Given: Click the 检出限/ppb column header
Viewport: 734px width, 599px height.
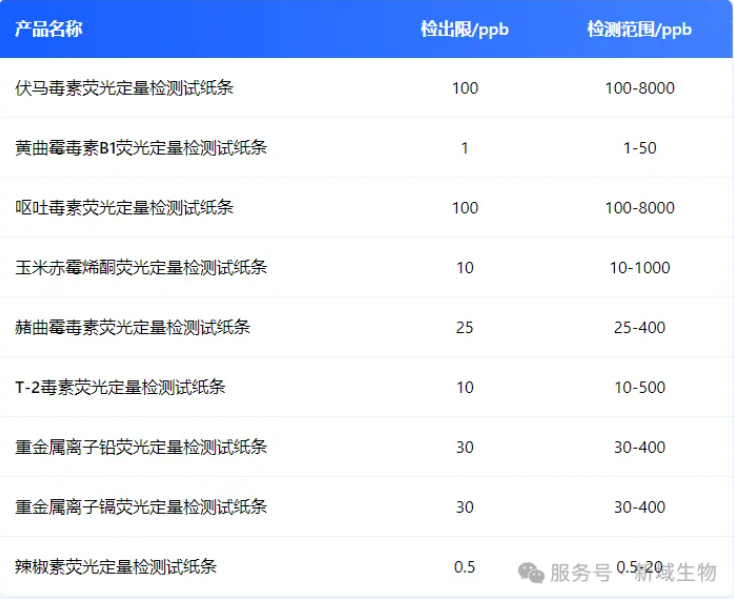Looking at the screenshot, I should click(464, 29).
